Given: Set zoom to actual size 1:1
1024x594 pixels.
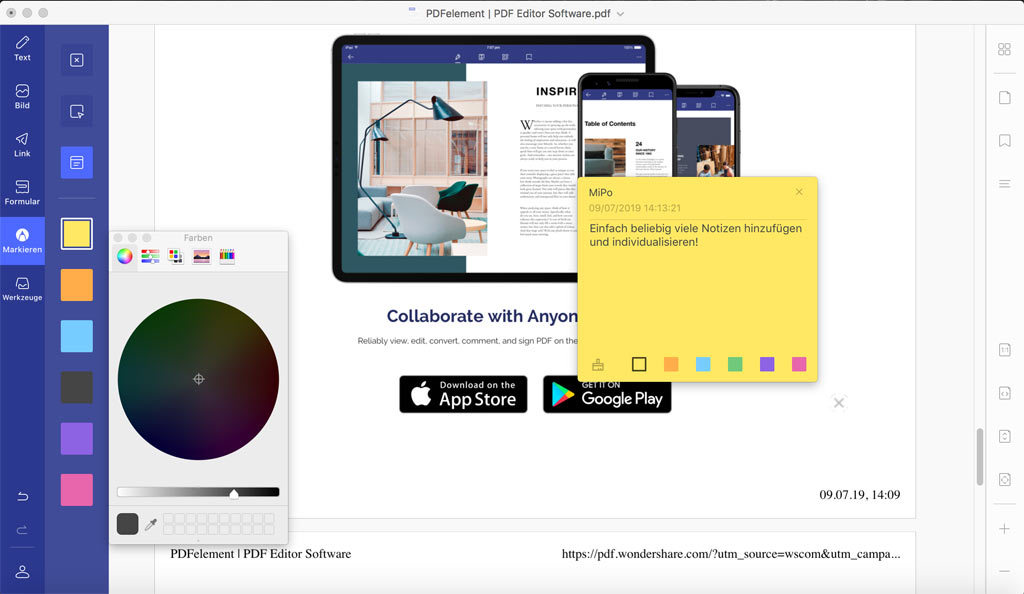Looking at the screenshot, I should pyautogui.click(x=1004, y=350).
